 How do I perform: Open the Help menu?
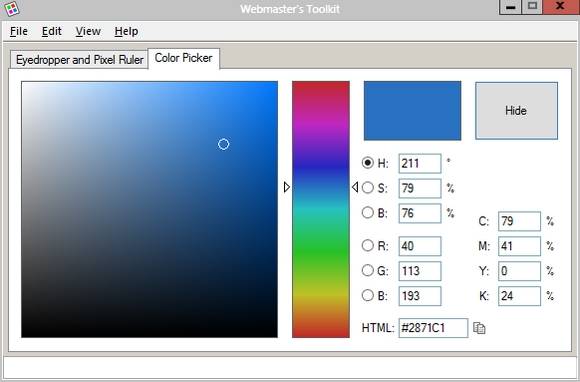[x=126, y=31]
